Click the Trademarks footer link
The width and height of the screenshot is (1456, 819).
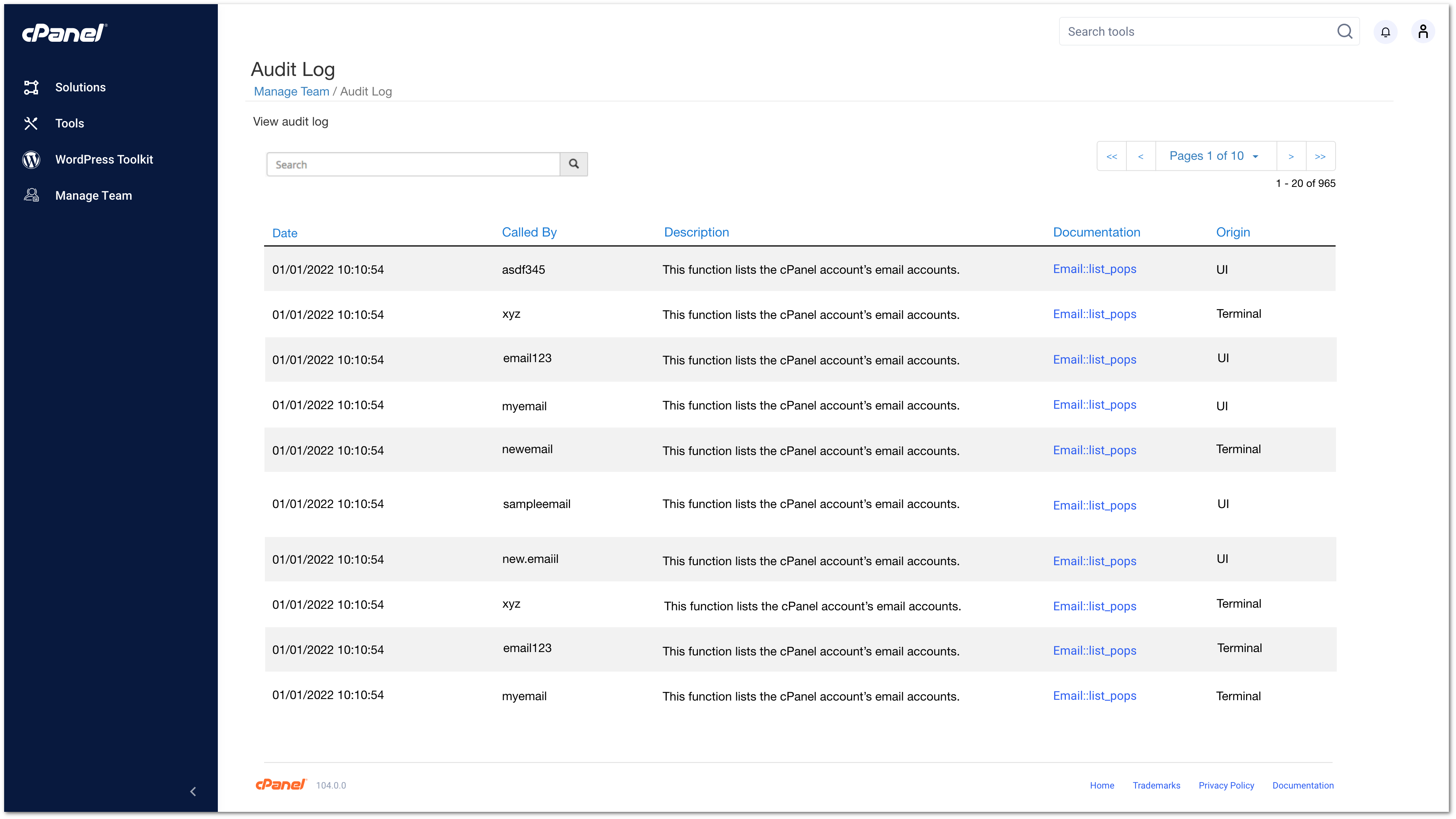point(1156,785)
